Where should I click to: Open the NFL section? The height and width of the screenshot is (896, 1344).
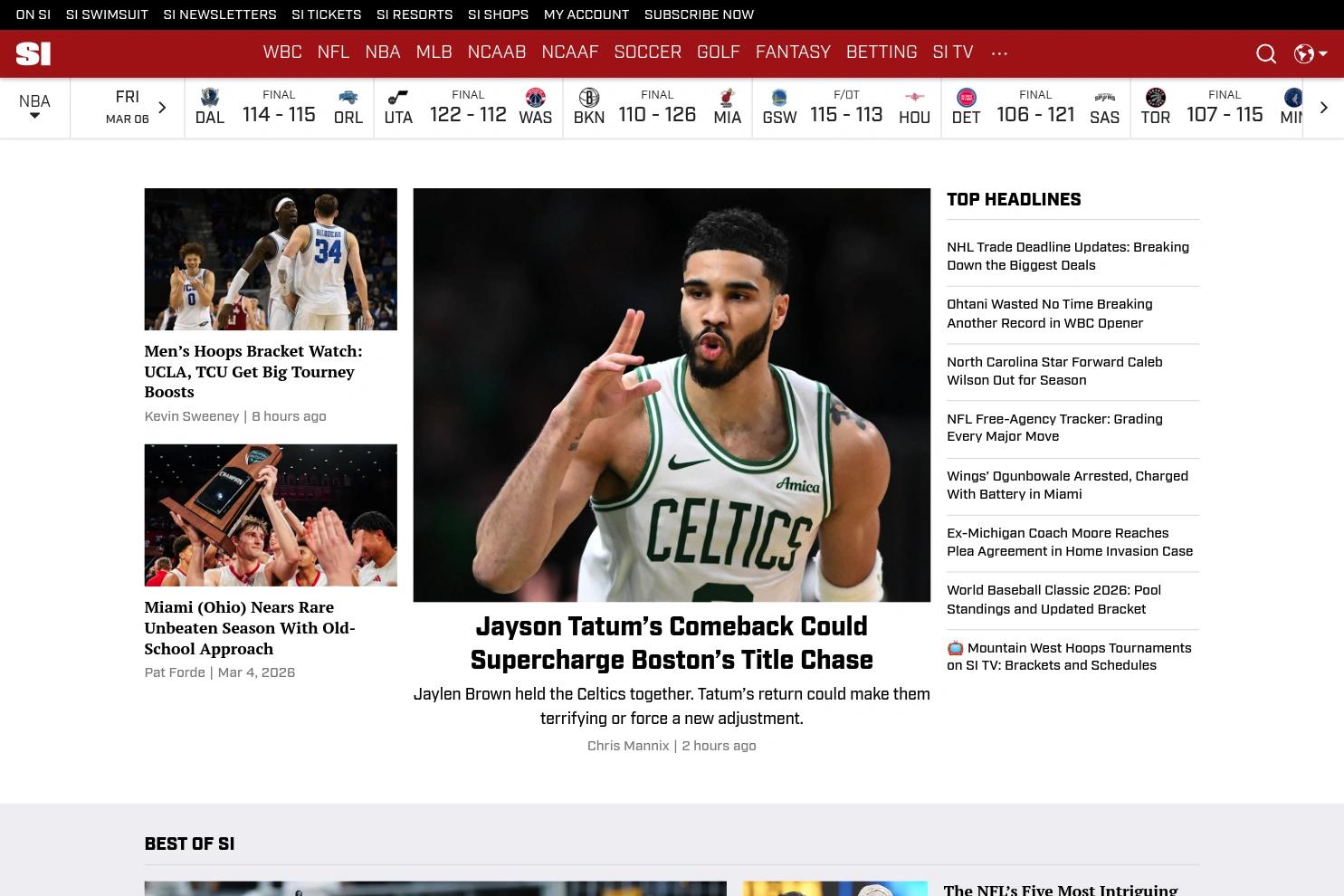coord(333,52)
